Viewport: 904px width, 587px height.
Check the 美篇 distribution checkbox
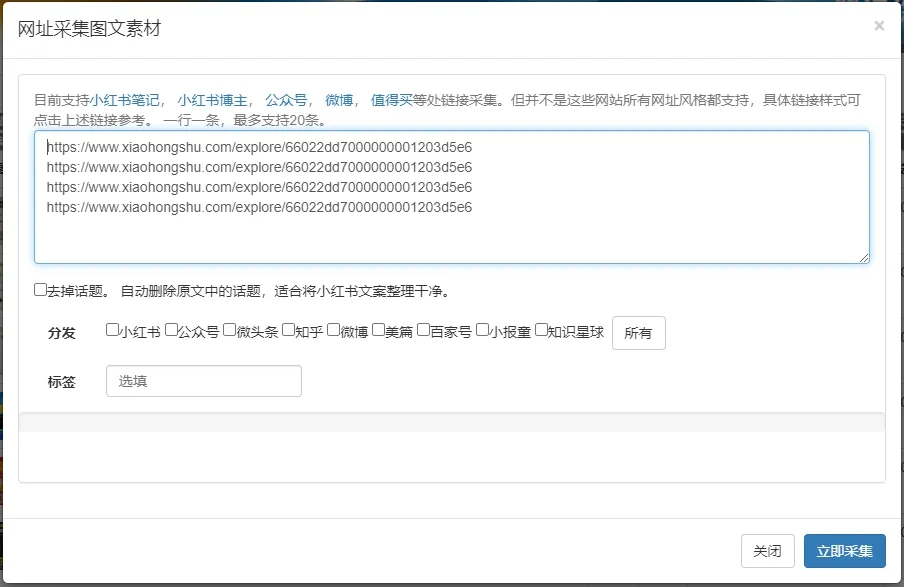378,330
